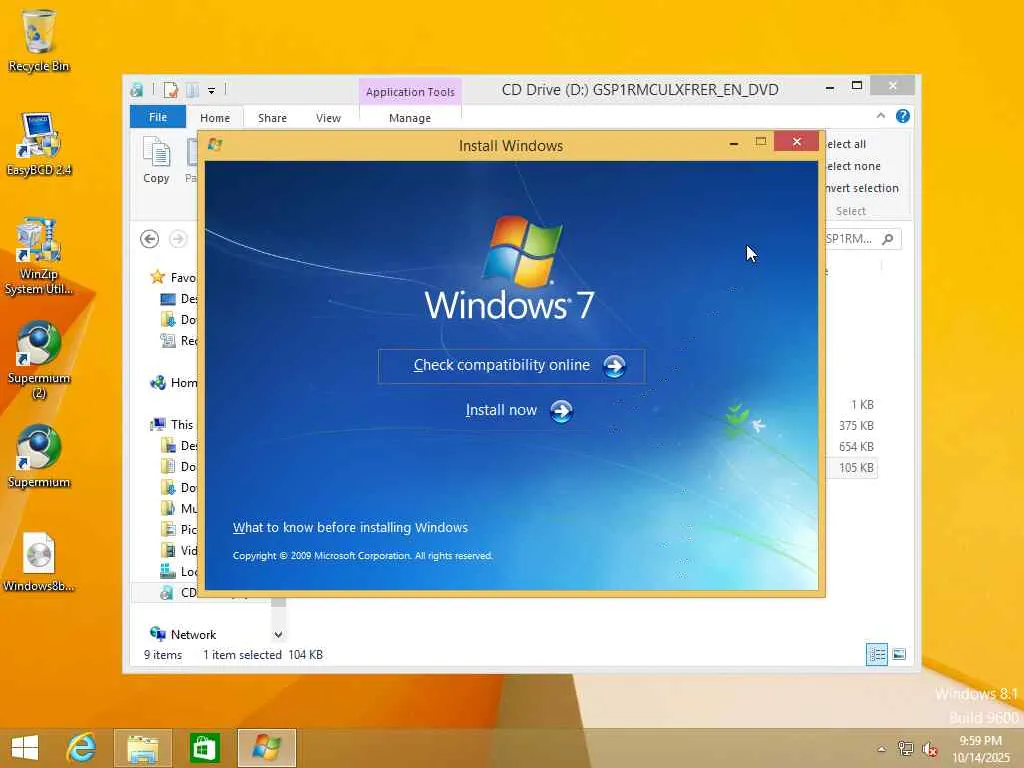Select the CD Drive navigation pane item
The height and width of the screenshot is (768, 1024).
coord(178,592)
